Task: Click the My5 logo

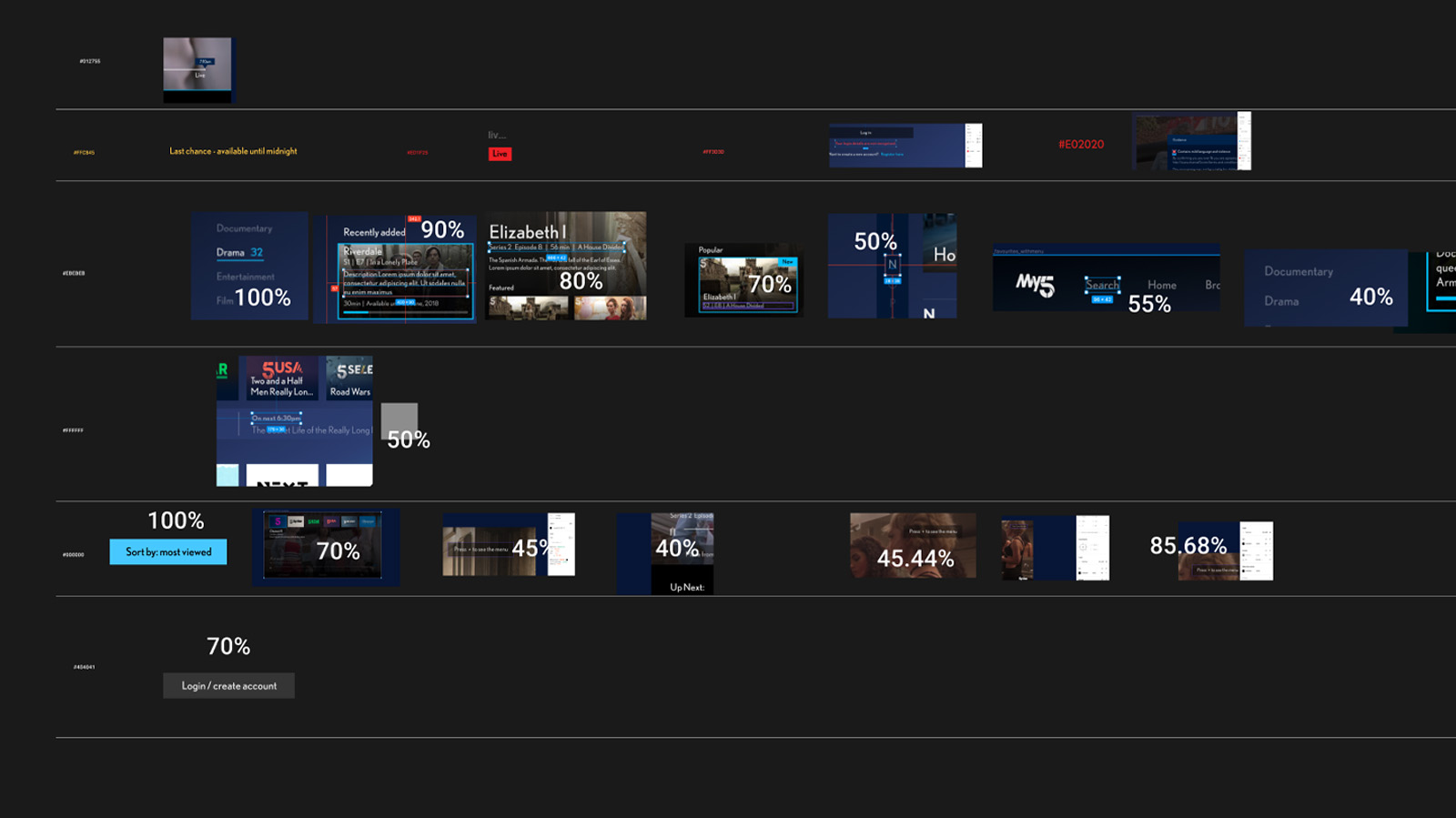Action: (1035, 285)
